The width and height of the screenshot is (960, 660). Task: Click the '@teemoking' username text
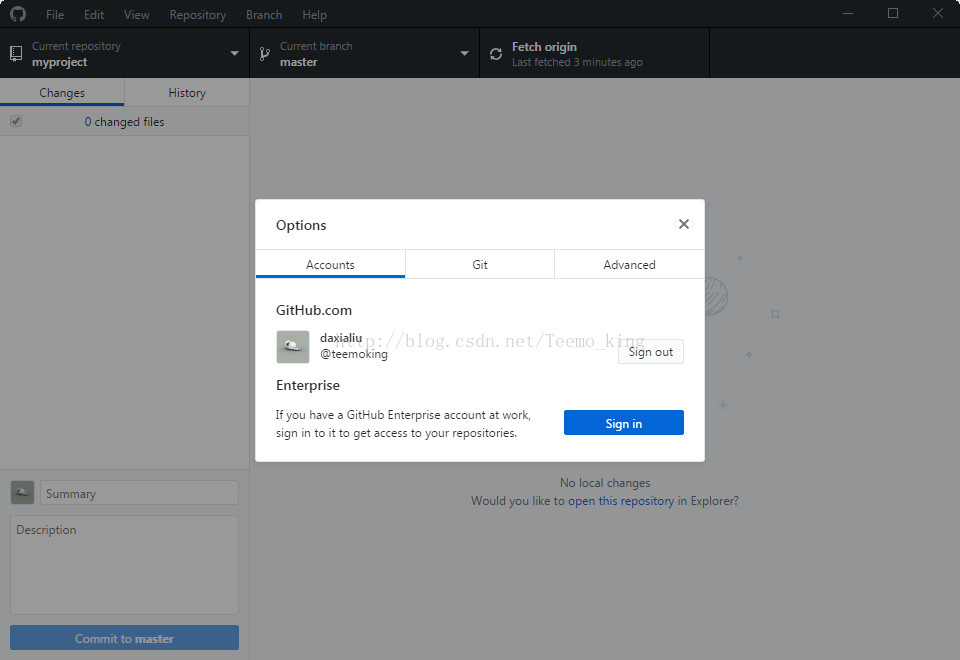coord(354,354)
